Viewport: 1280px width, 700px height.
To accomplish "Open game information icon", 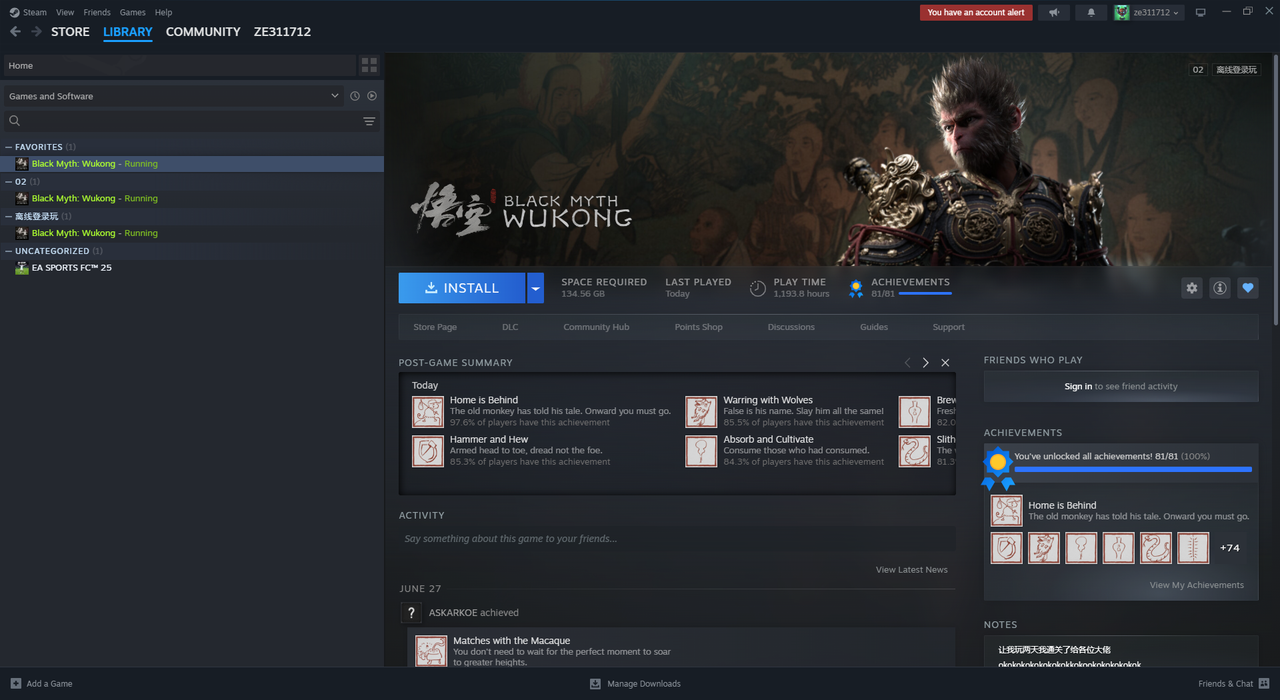I will (1220, 288).
